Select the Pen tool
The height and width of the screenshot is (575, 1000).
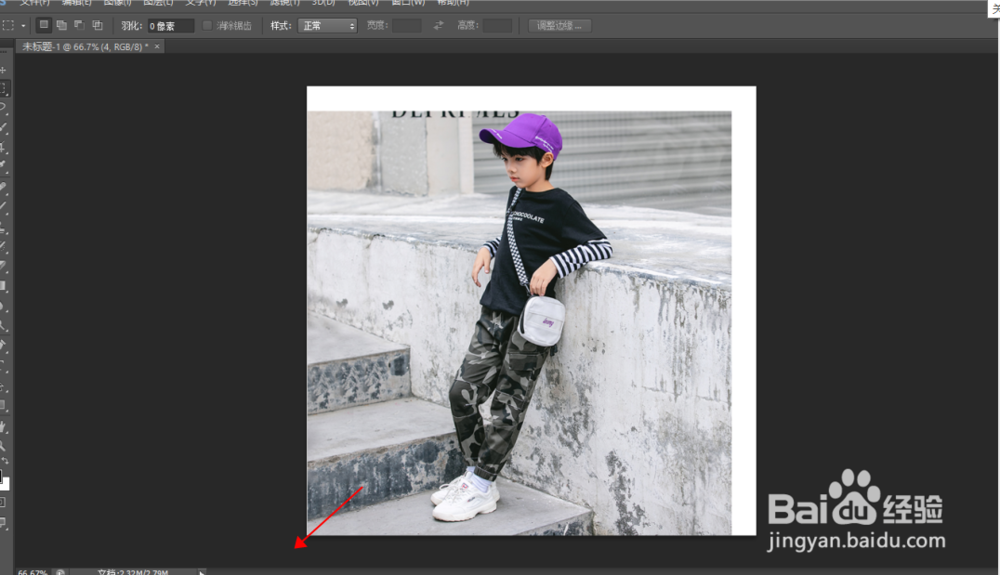click(3, 346)
